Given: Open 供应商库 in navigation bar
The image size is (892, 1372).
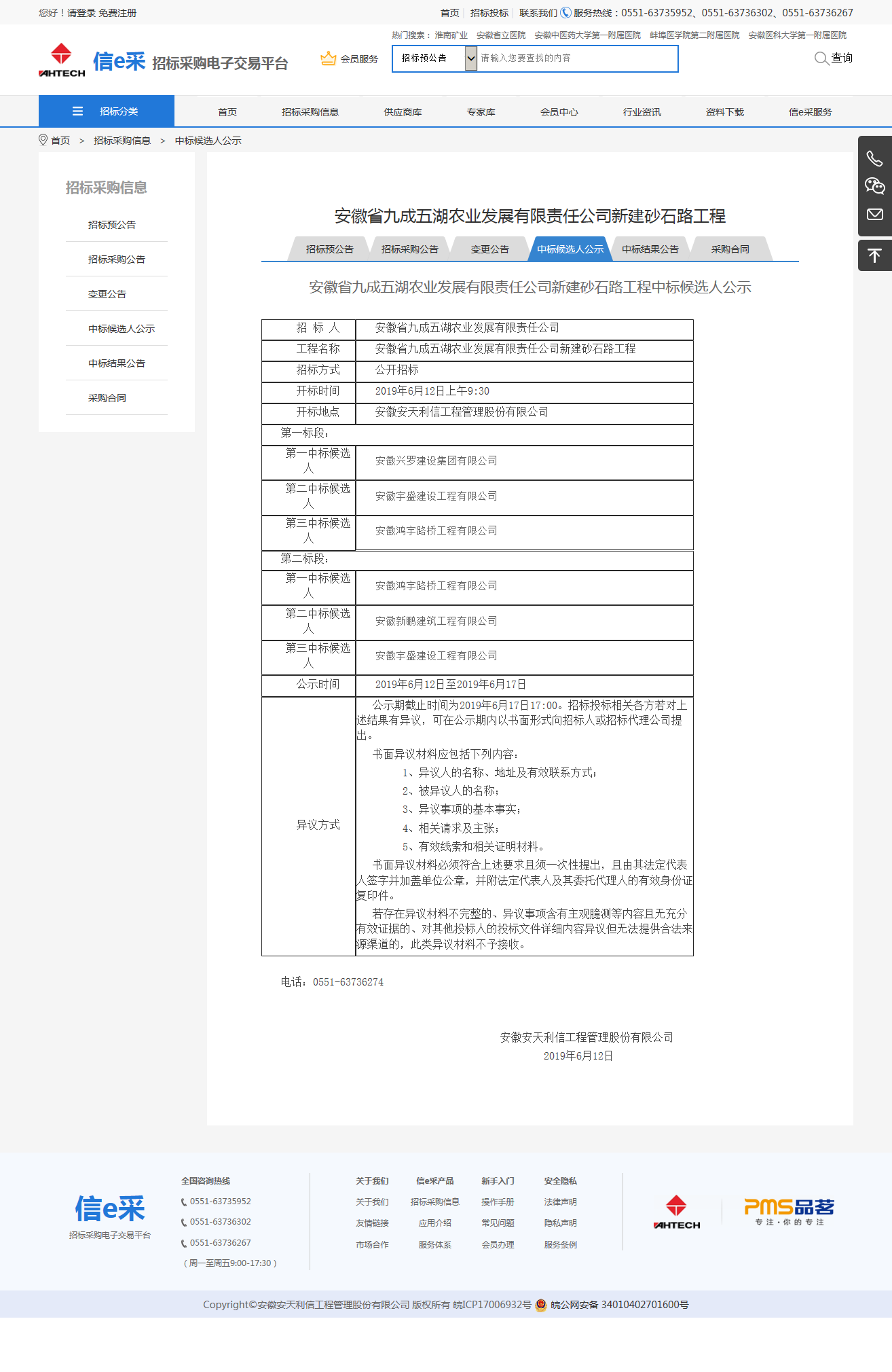Looking at the screenshot, I should point(403,112).
